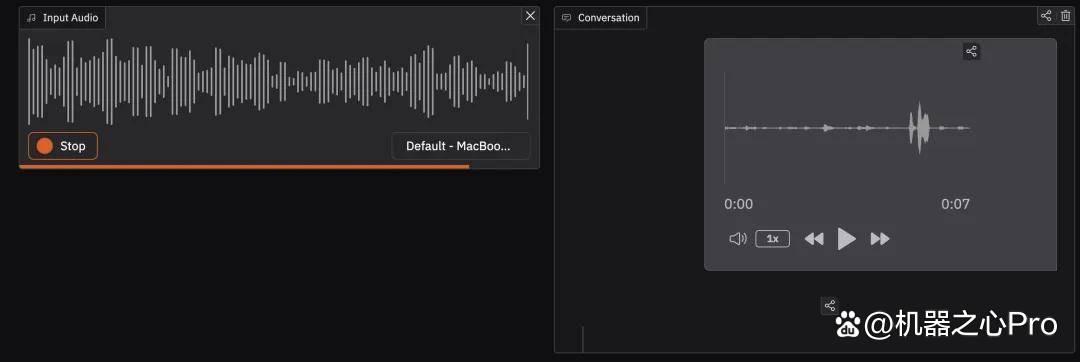Viewport: 1080px width, 362px height.
Task: Mute the audio with the speaker icon
Action: [x=738, y=239]
